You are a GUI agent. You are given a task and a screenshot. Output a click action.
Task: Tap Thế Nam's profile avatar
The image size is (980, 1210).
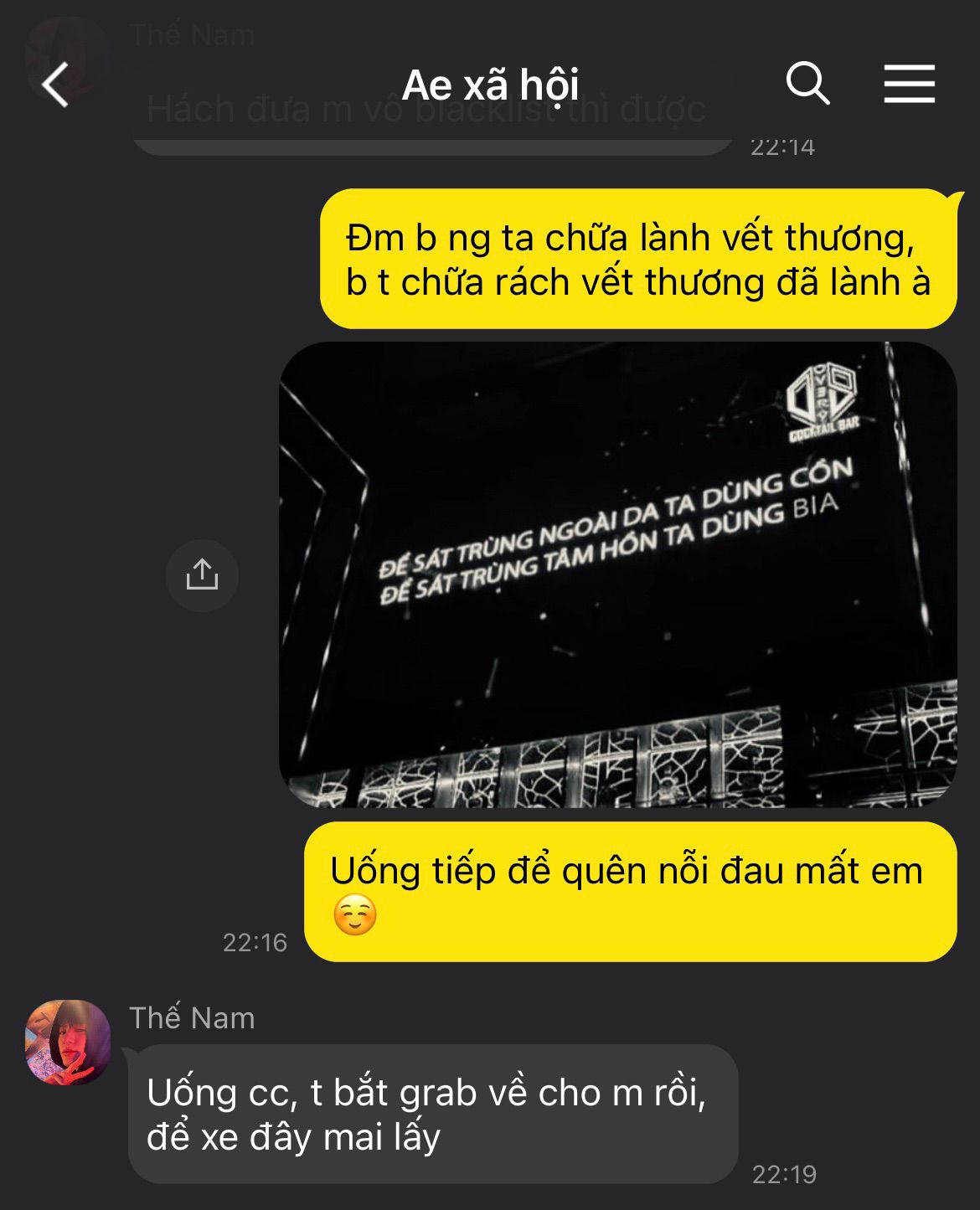tap(68, 1043)
